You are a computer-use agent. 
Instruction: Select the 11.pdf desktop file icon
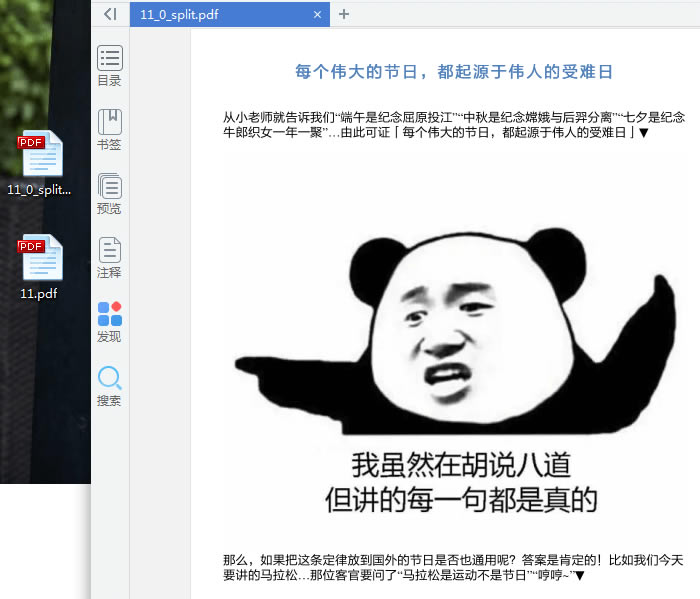tap(40, 267)
